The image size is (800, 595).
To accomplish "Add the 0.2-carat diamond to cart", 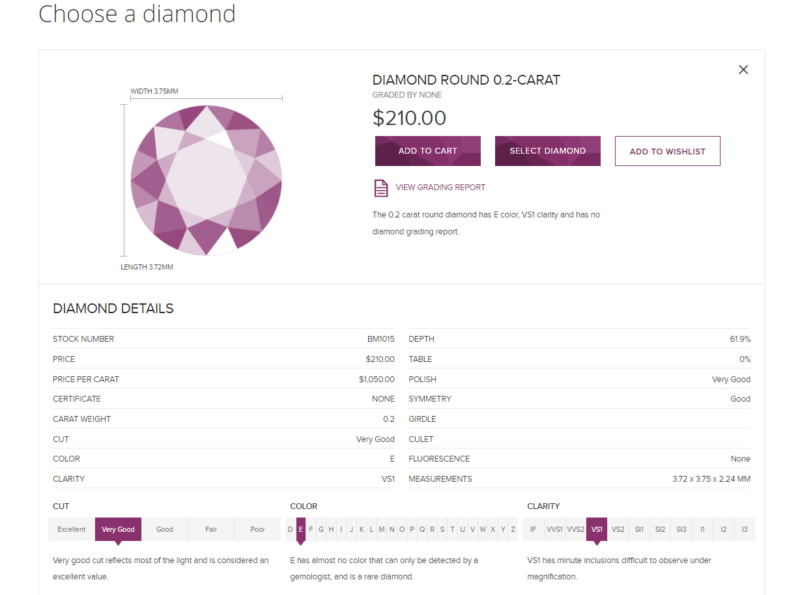I will point(427,150).
